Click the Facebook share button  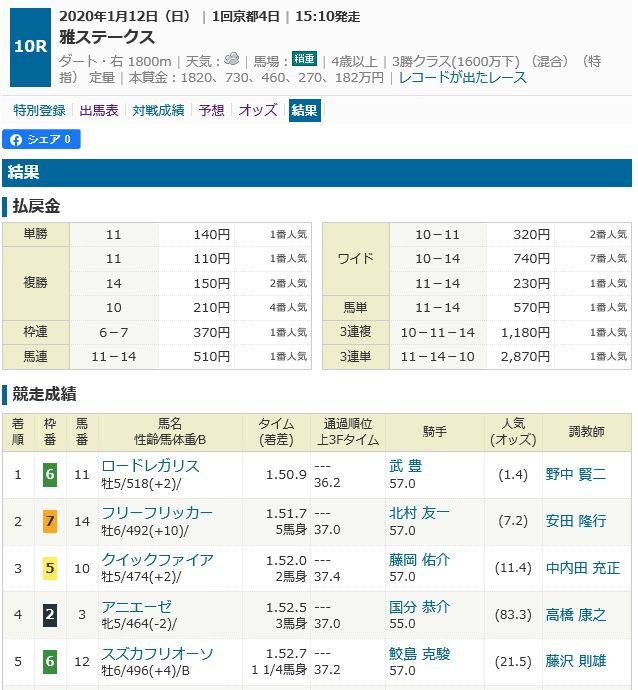42,139
